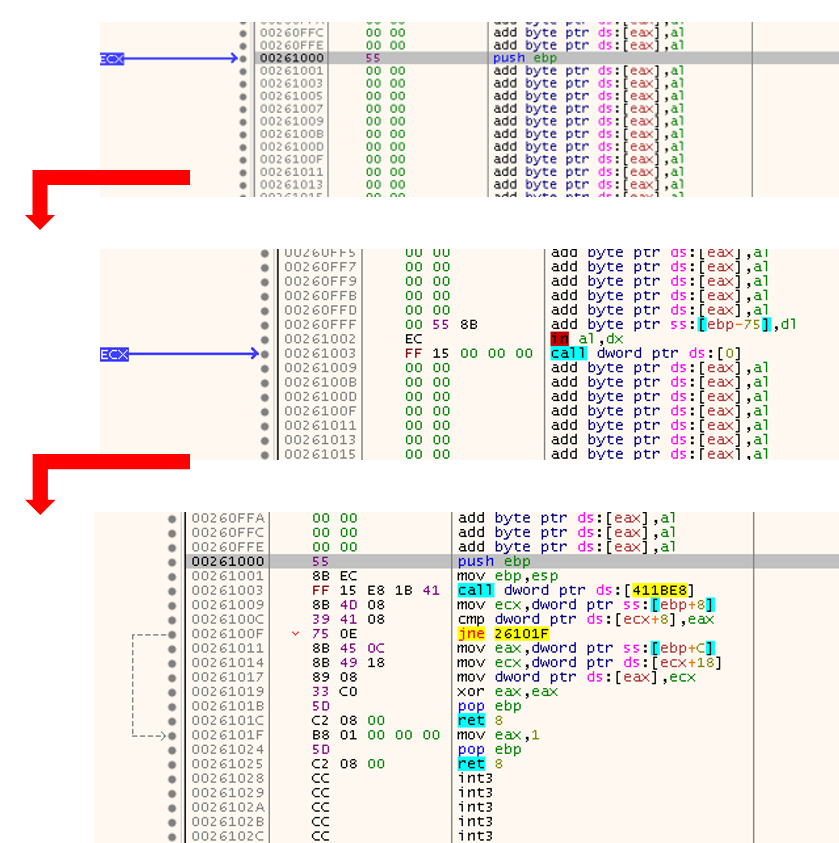Select the first ret 8 instruction at 0026101C
This screenshot has height=843, width=839.
click(x=480, y=720)
